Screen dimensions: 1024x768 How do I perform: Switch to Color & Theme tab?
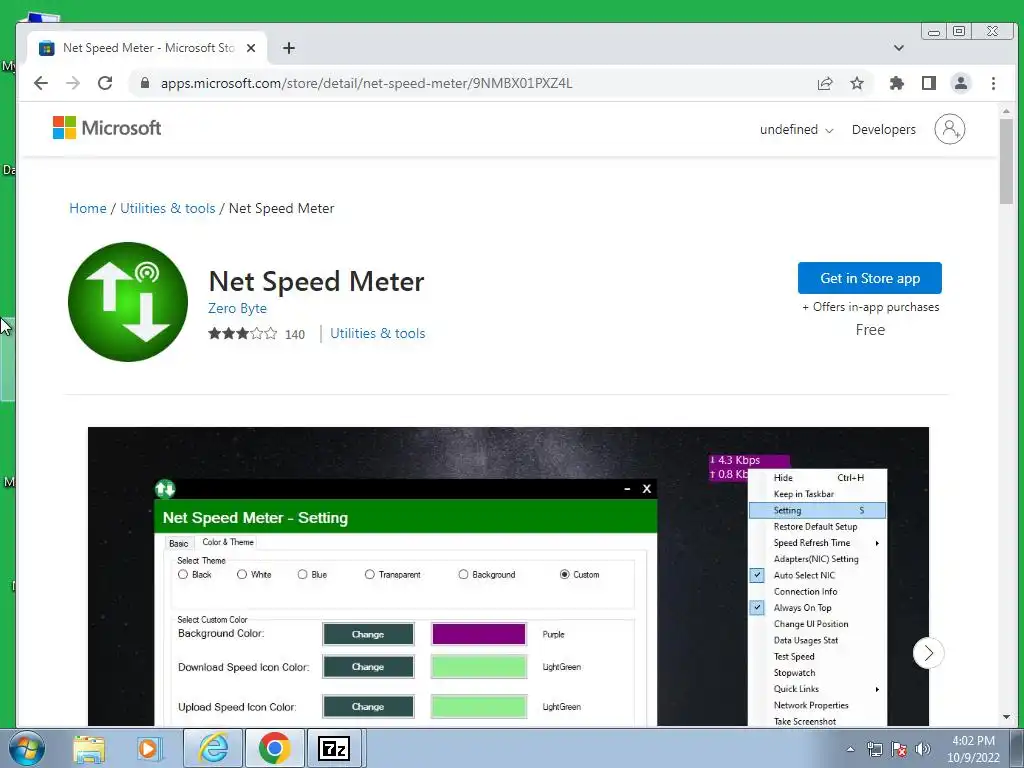click(228, 542)
